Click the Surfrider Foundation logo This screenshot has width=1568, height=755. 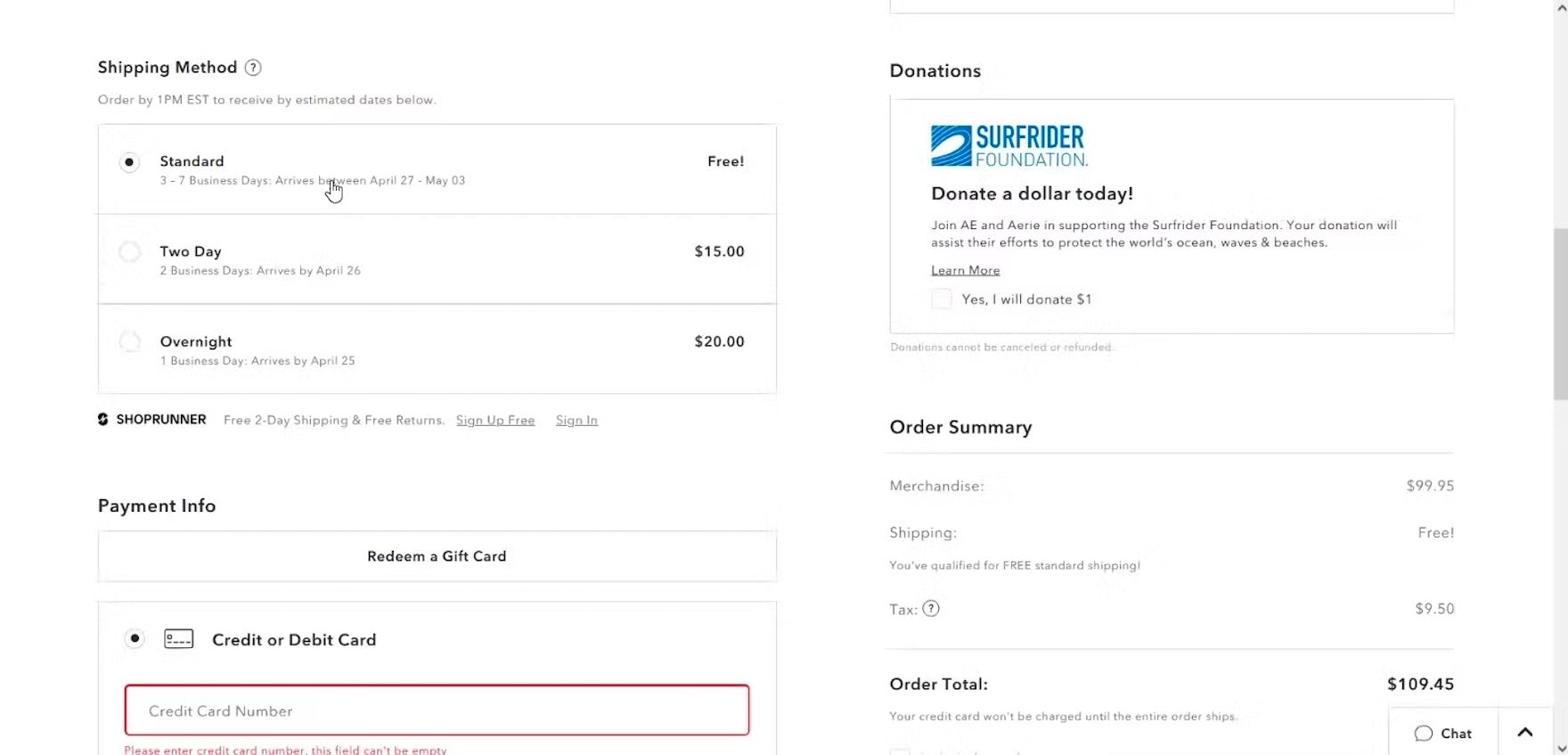1009,146
